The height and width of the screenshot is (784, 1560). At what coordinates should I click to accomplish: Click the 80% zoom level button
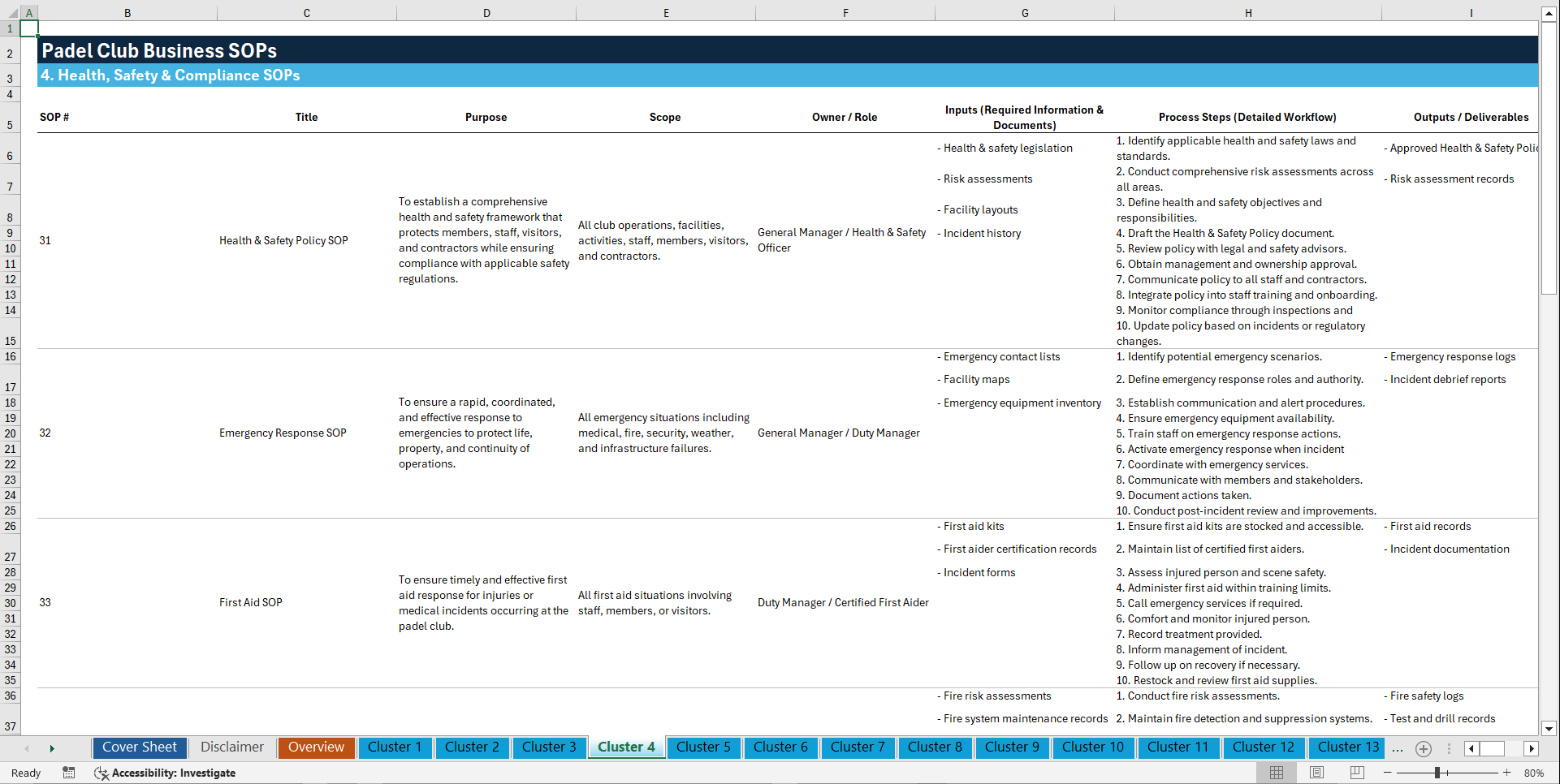point(1535,773)
